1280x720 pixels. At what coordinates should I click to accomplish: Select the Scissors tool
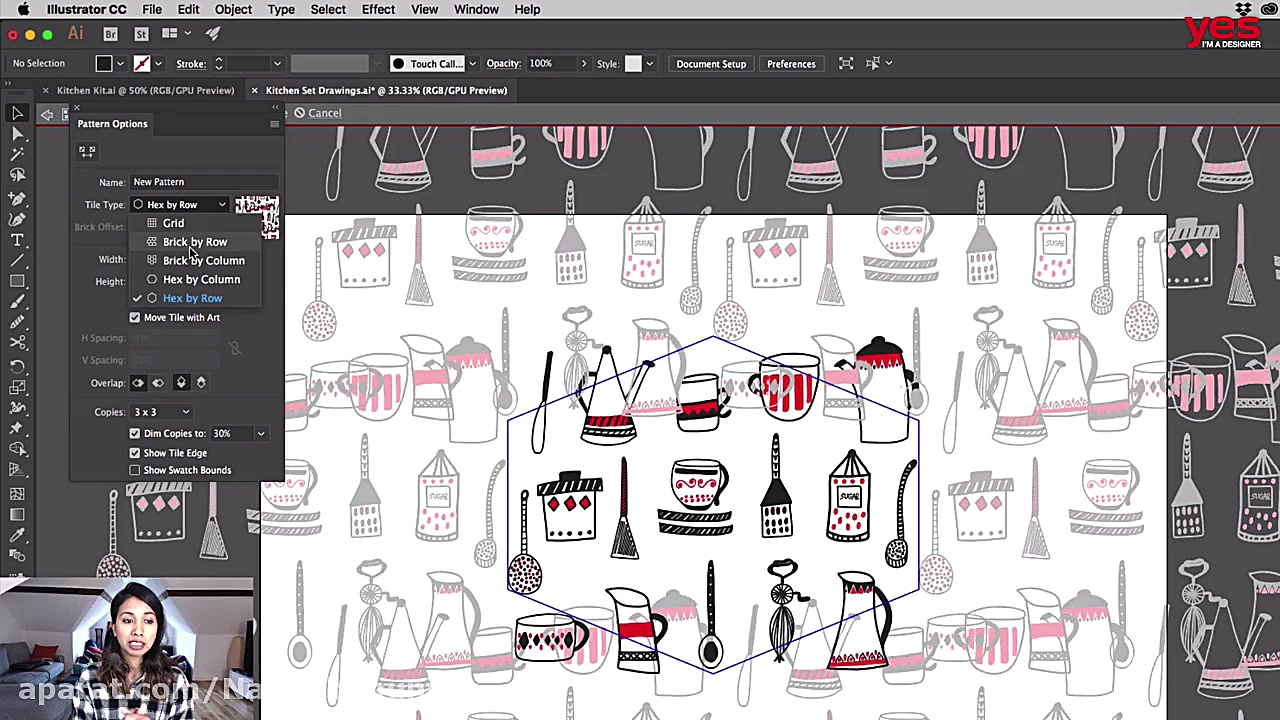click(x=17, y=344)
